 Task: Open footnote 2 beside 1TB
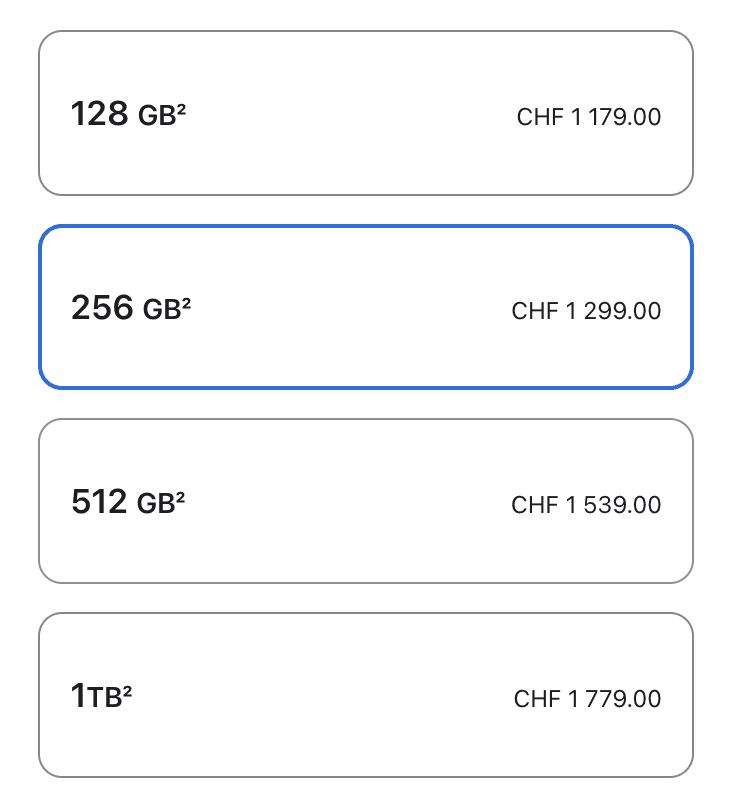point(127,690)
